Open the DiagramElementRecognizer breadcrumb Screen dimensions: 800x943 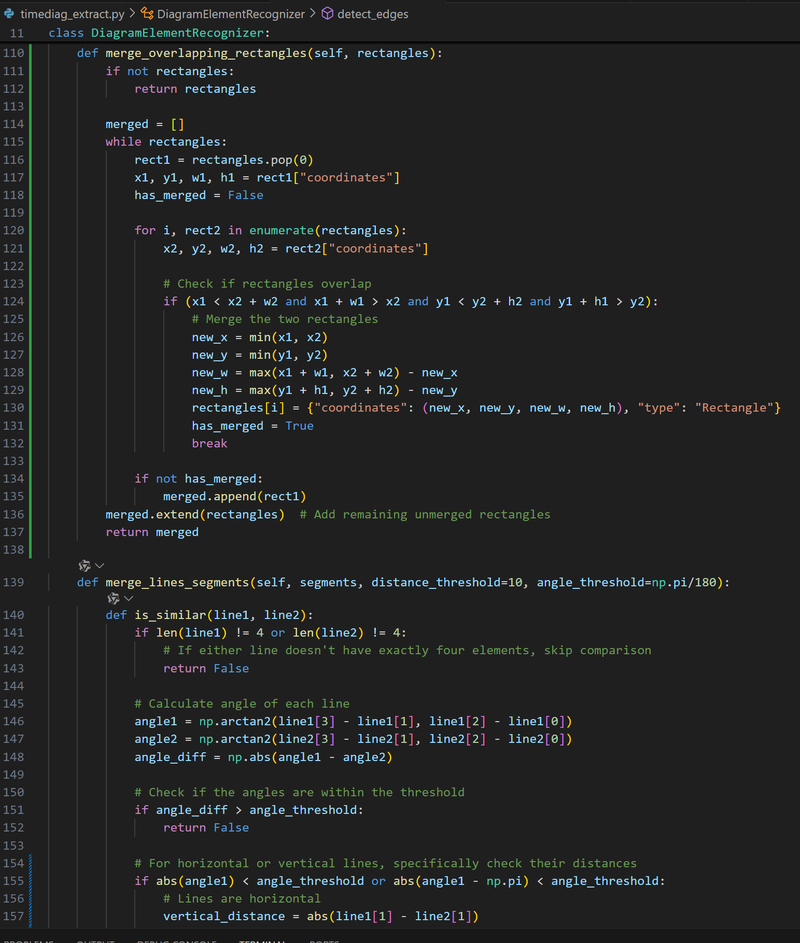click(x=231, y=14)
